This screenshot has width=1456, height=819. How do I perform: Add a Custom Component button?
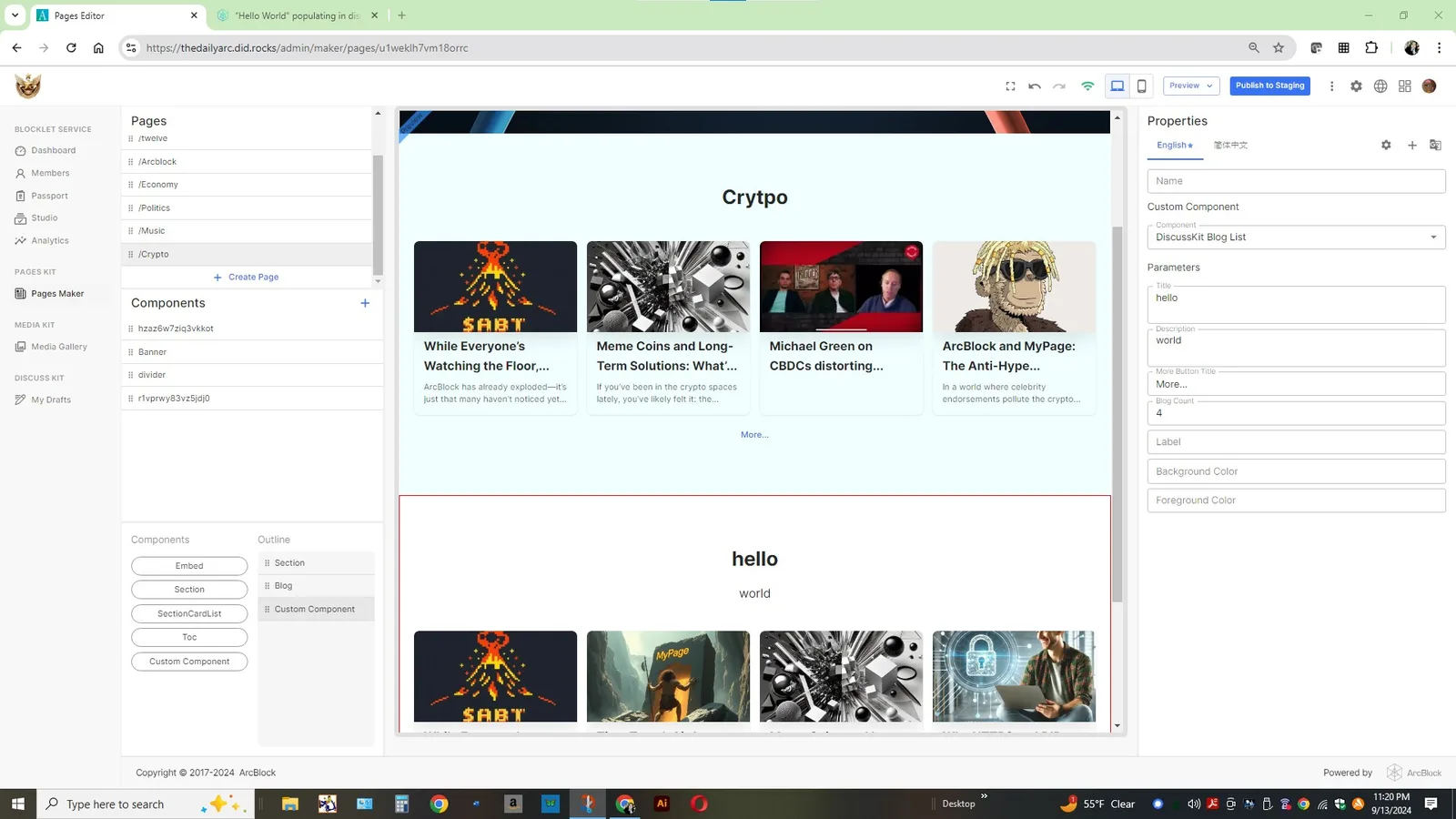tap(189, 662)
